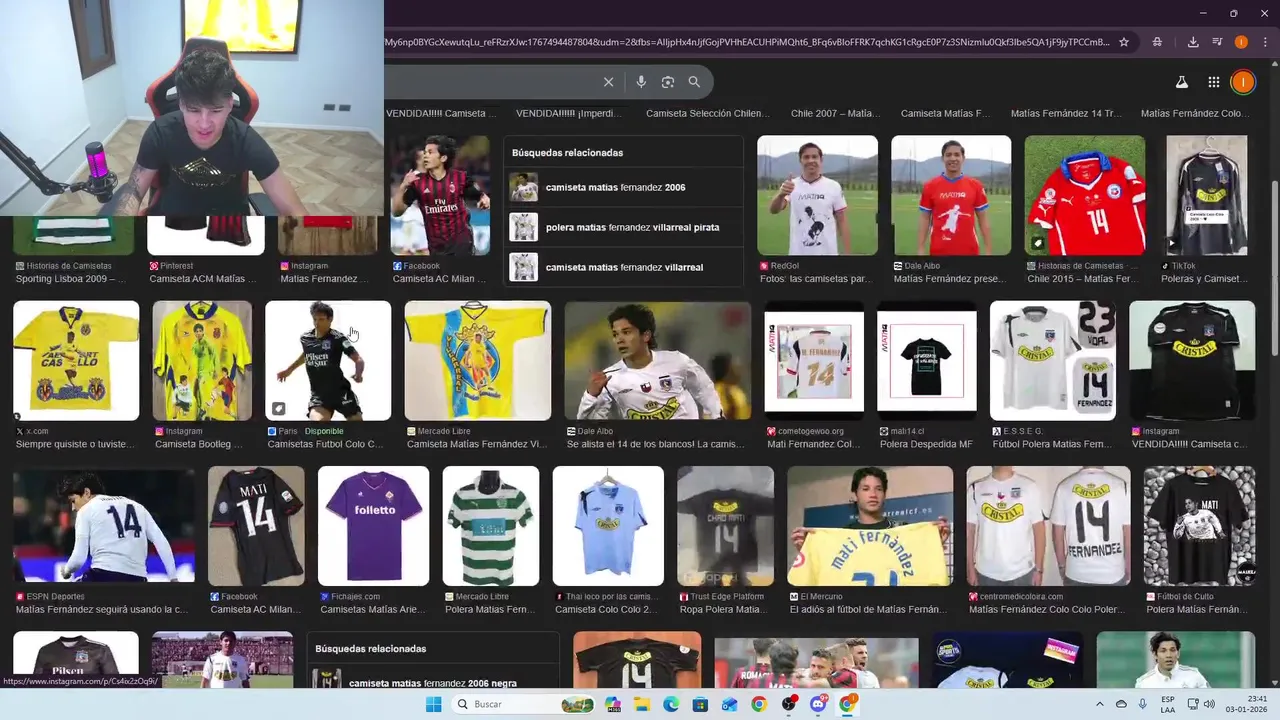
Task: Open caption 'El adiós al fútbol de Matías Fernán...'
Action: click(868, 609)
